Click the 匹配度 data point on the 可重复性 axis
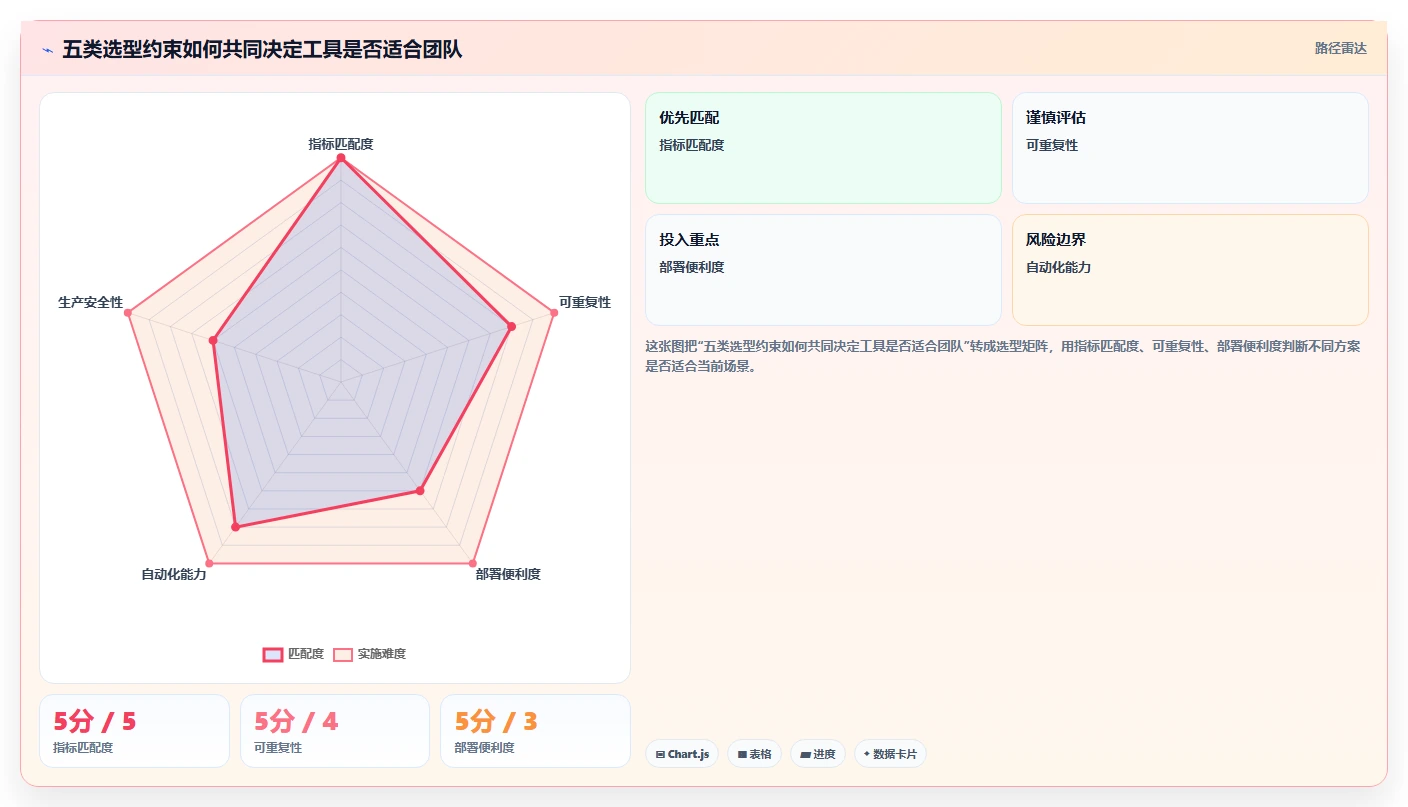Image resolution: width=1408 pixels, height=807 pixels. pyautogui.click(x=511, y=326)
